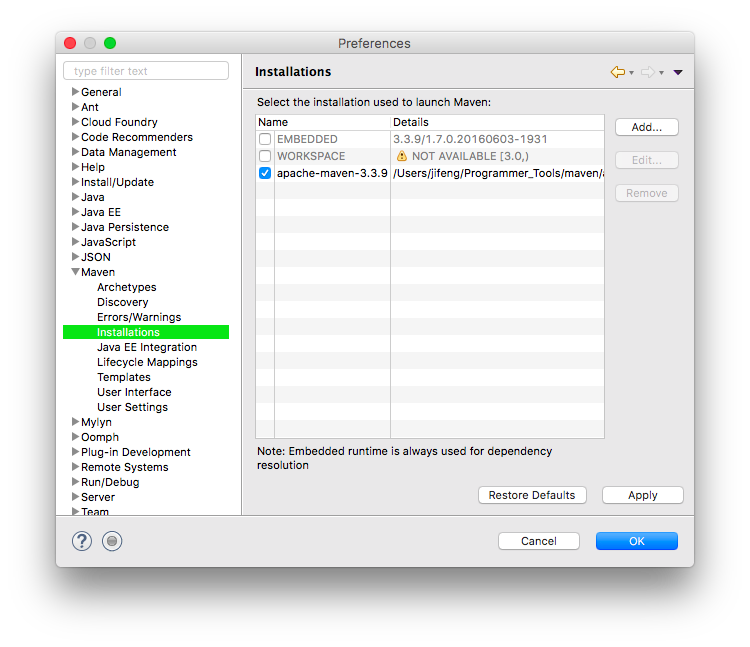Expand the General tree node

pos(75,91)
